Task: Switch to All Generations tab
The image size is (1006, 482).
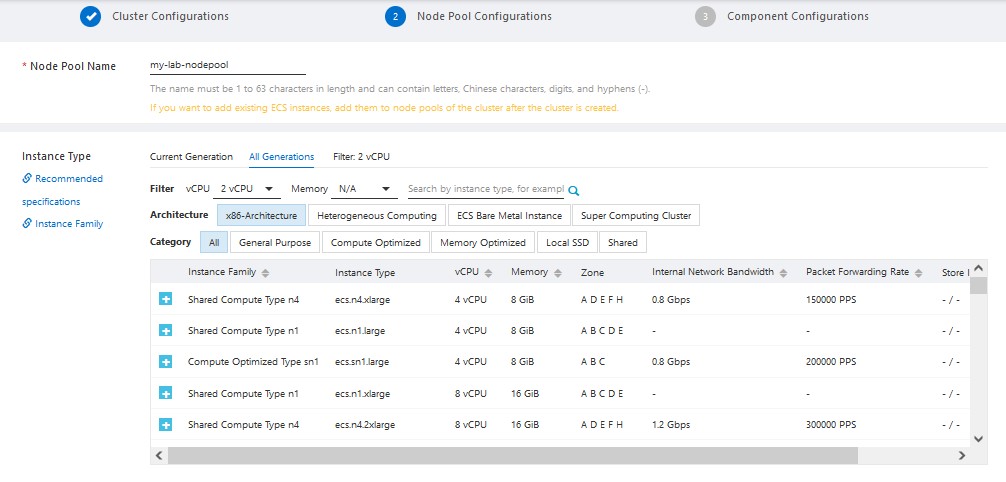Action: tap(281, 157)
